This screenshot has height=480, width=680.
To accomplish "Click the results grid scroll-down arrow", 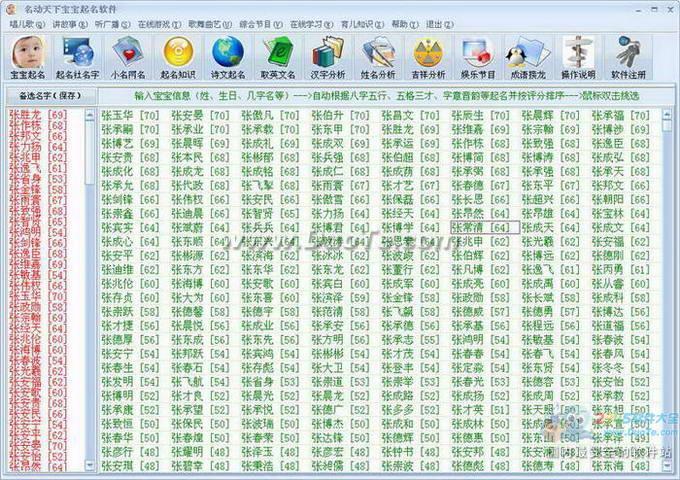I will pyautogui.click(x=667, y=466).
